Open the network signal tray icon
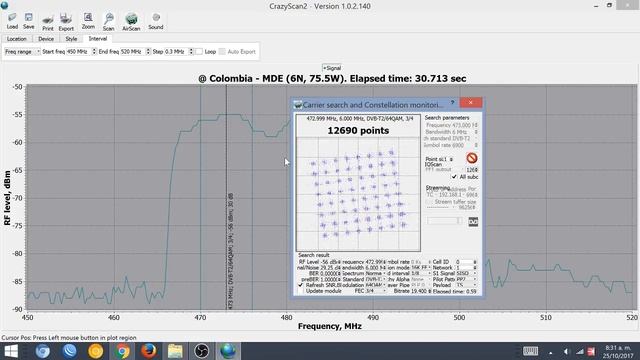Screen dimensions: 640x360 (x=580, y=351)
